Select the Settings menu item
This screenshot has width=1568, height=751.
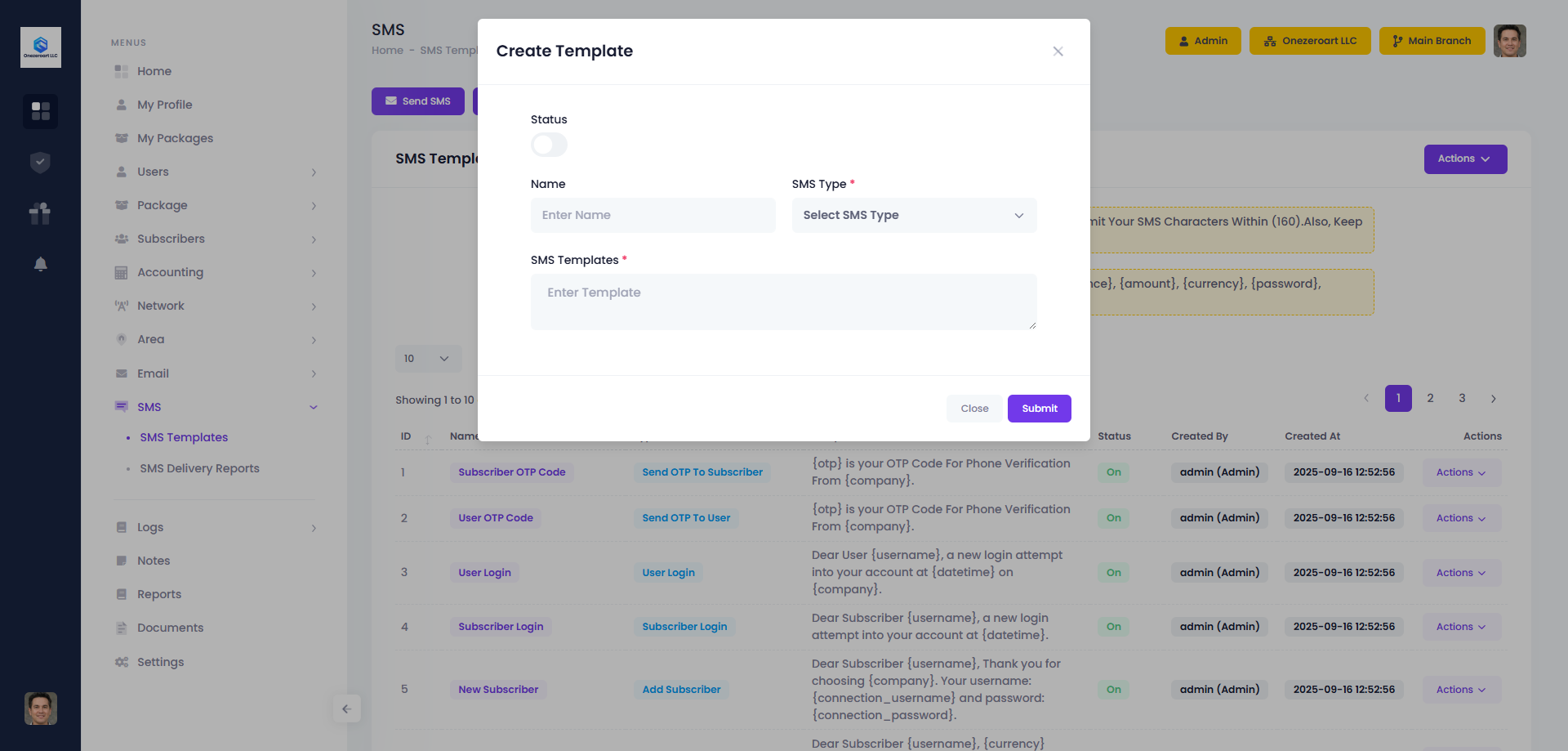[x=160, y=662]
